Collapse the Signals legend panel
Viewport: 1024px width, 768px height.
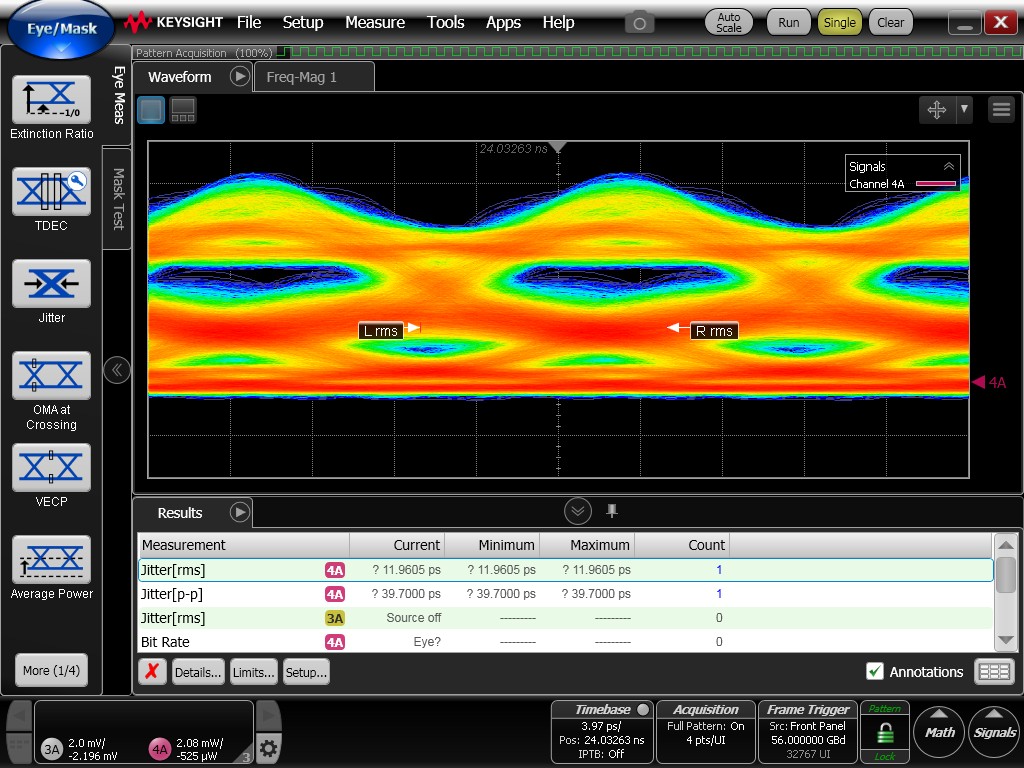(948, 167)
